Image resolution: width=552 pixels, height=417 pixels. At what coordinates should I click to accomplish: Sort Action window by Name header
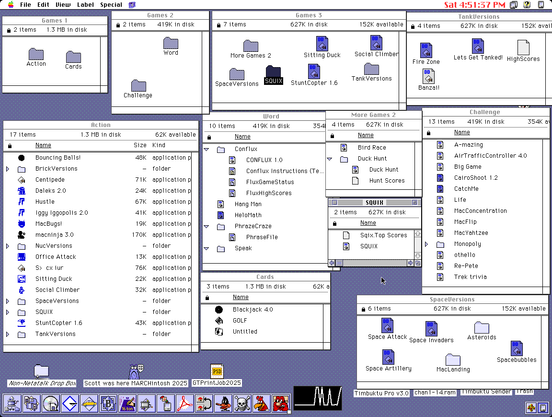43,145
